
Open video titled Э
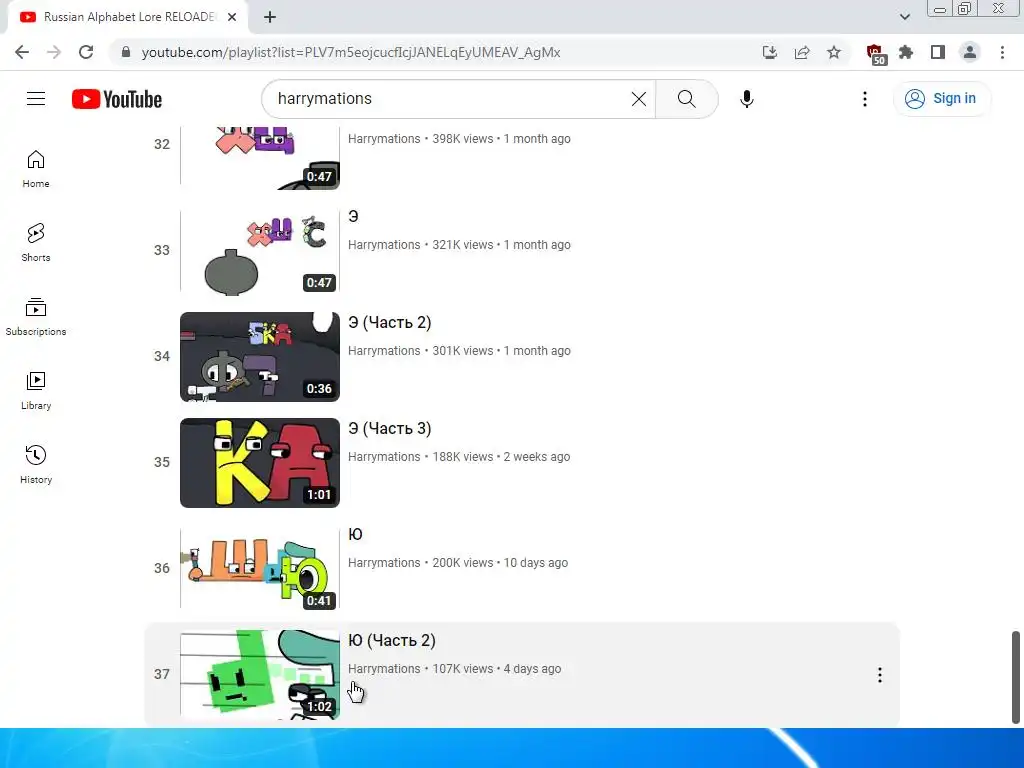(353, 216)
